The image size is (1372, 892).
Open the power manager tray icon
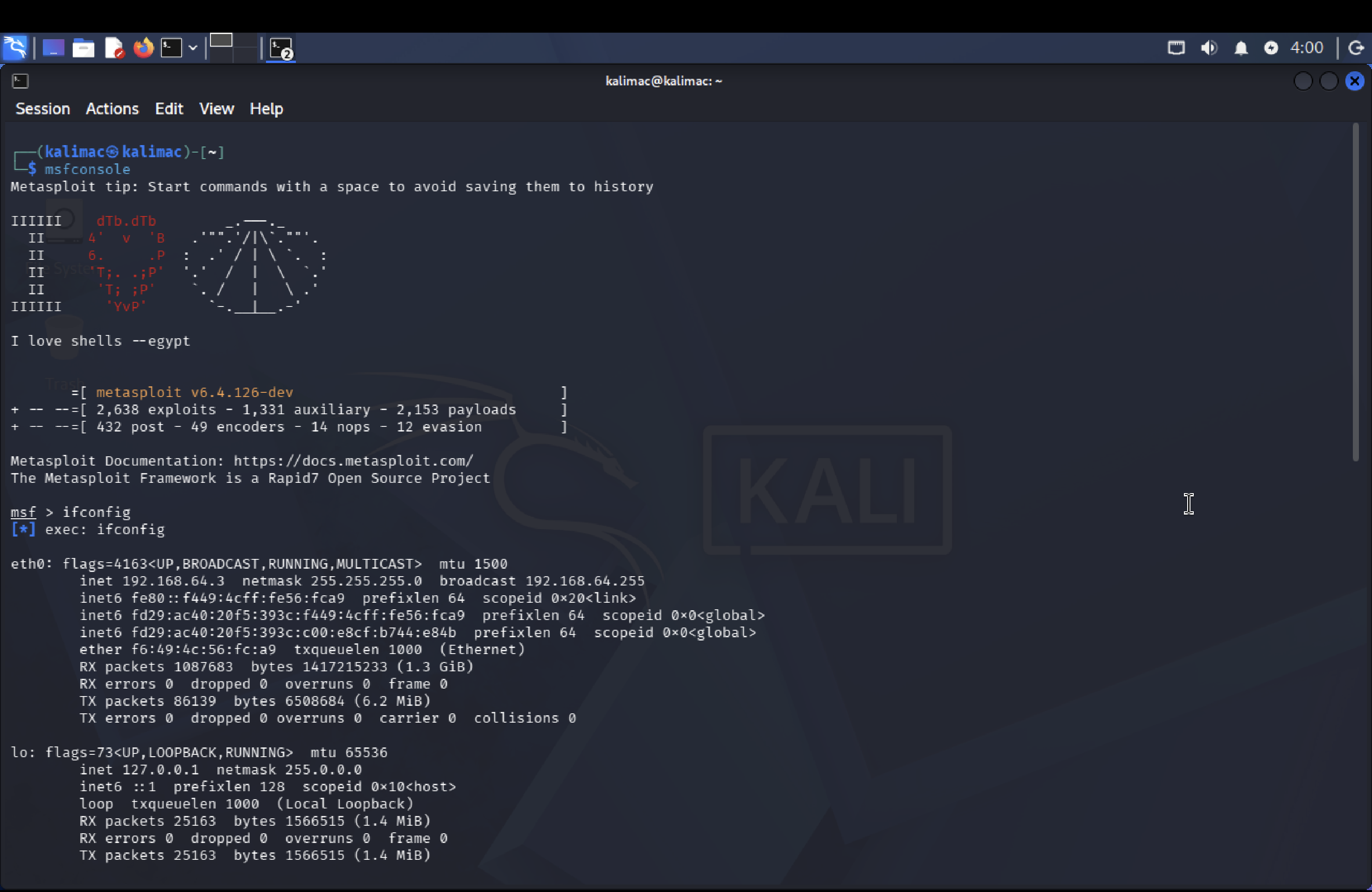(1272, 48)
